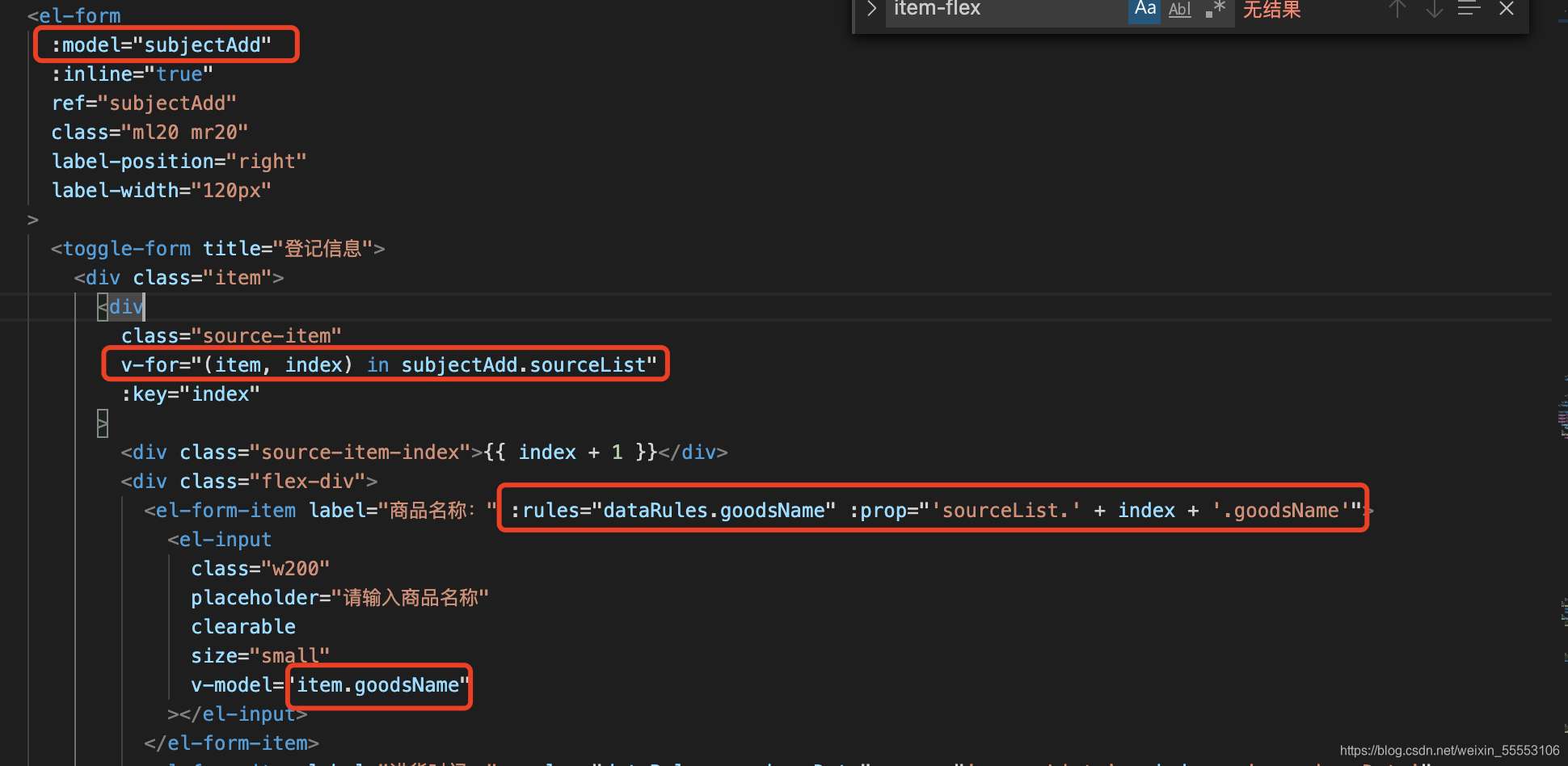Viewport: 1568px width, 766px height.
Task: Click the v-for sourceList loop line
Action: (x=389, y=365)
